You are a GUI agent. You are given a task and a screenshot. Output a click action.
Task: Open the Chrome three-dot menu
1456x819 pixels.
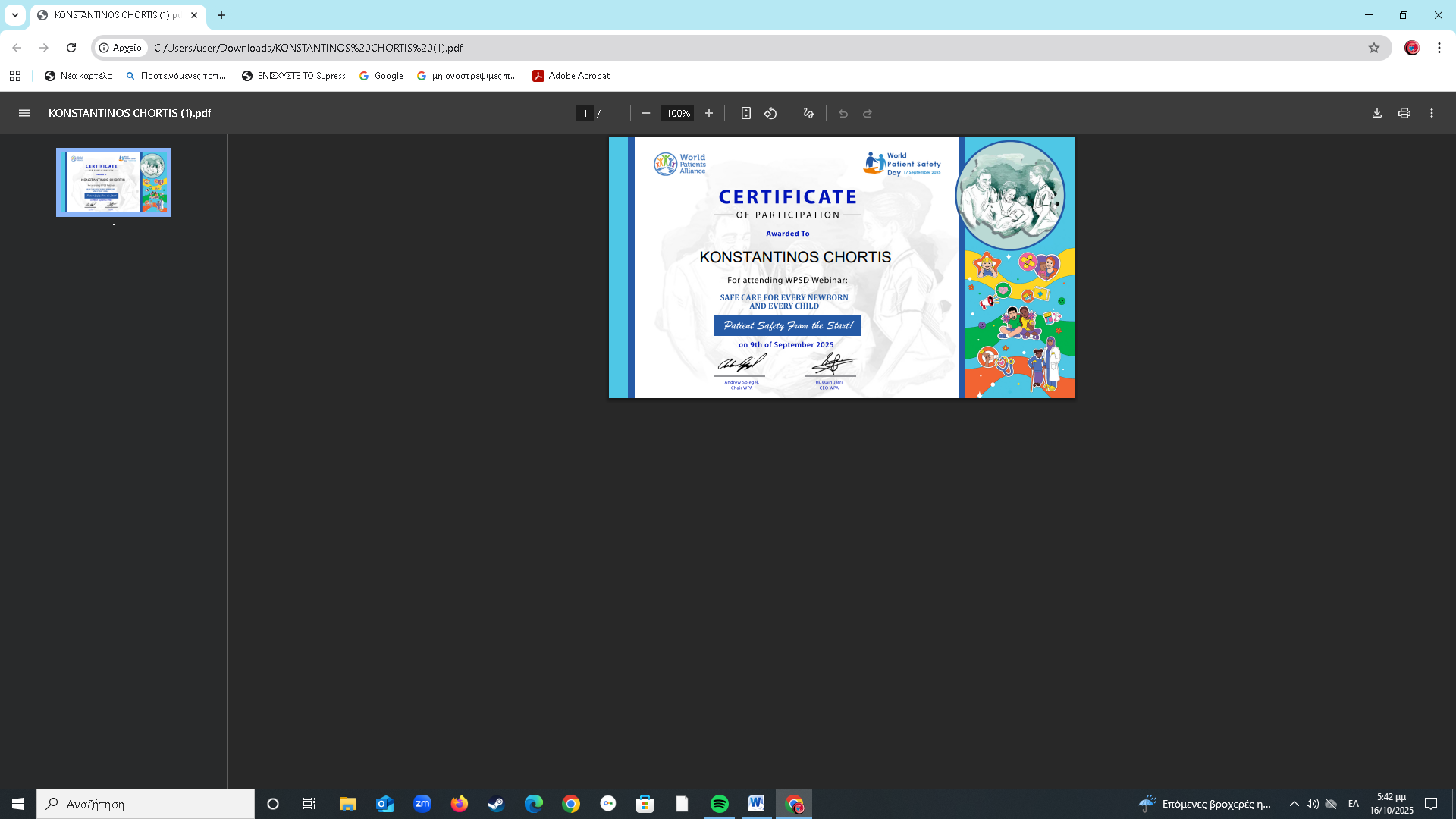pos(1439,48)
